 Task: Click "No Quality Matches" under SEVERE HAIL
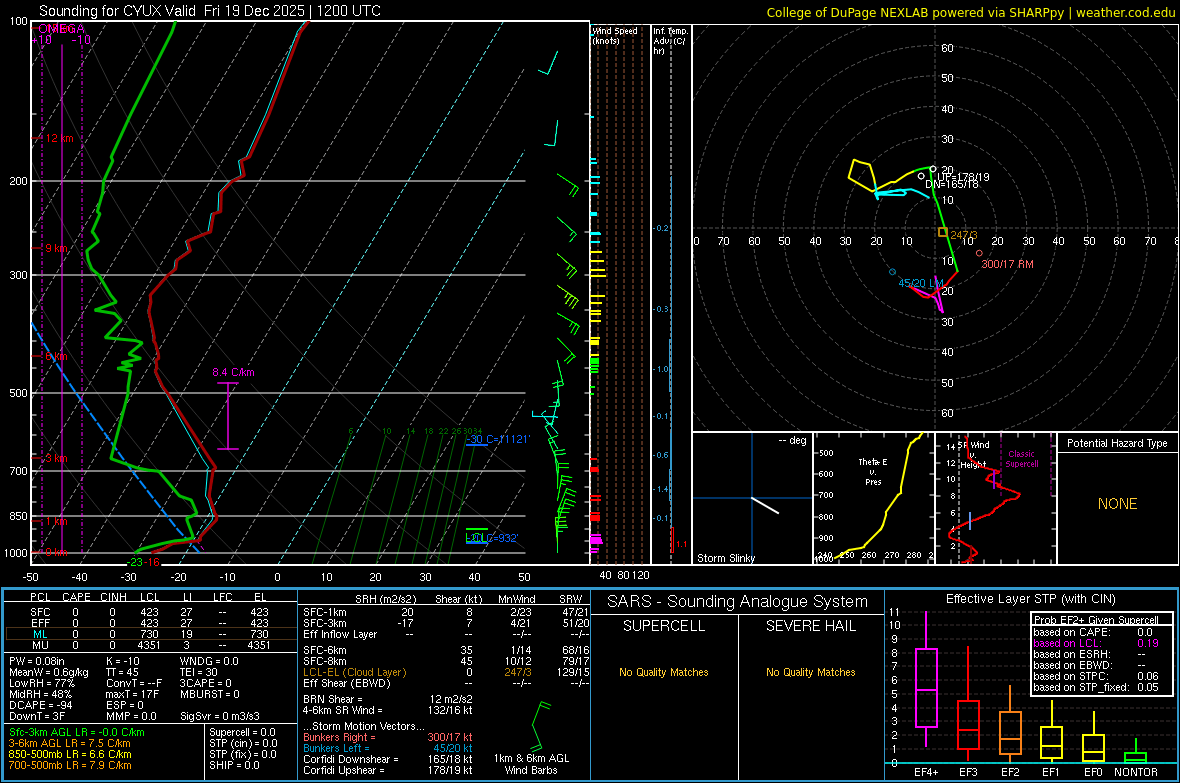(x=810, y=672)
